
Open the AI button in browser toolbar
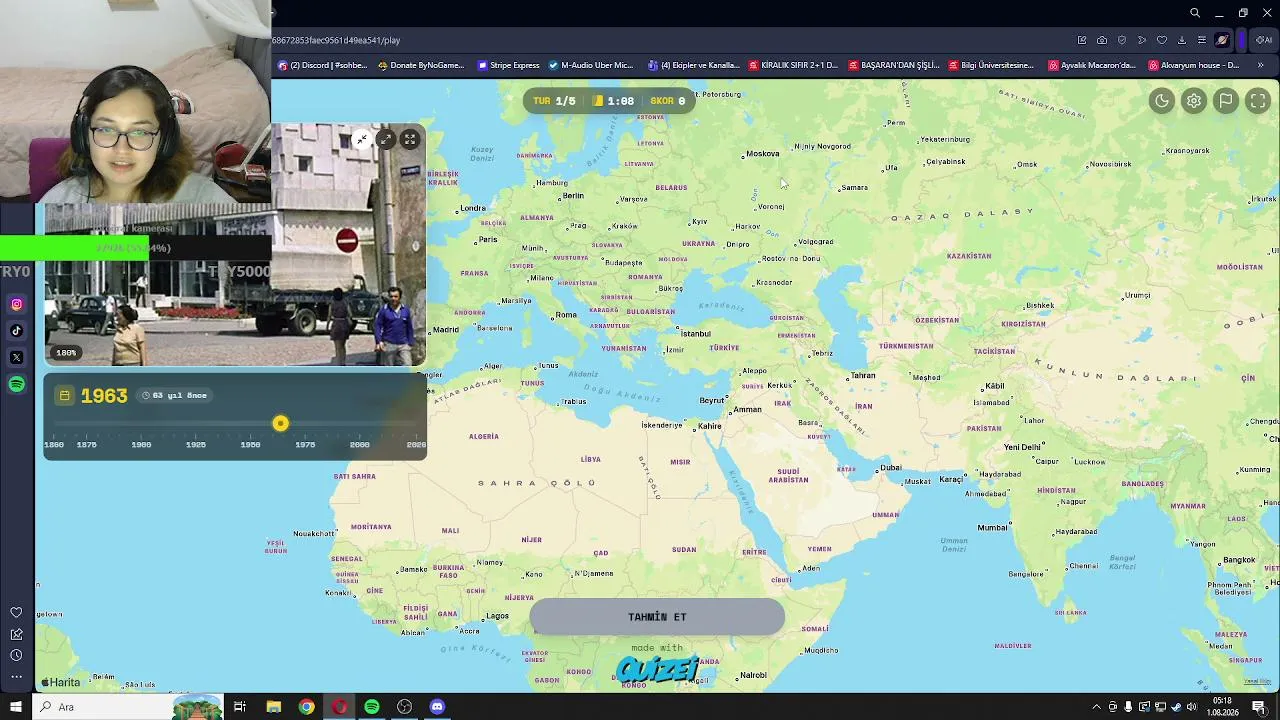click(x=1264, y=40)
